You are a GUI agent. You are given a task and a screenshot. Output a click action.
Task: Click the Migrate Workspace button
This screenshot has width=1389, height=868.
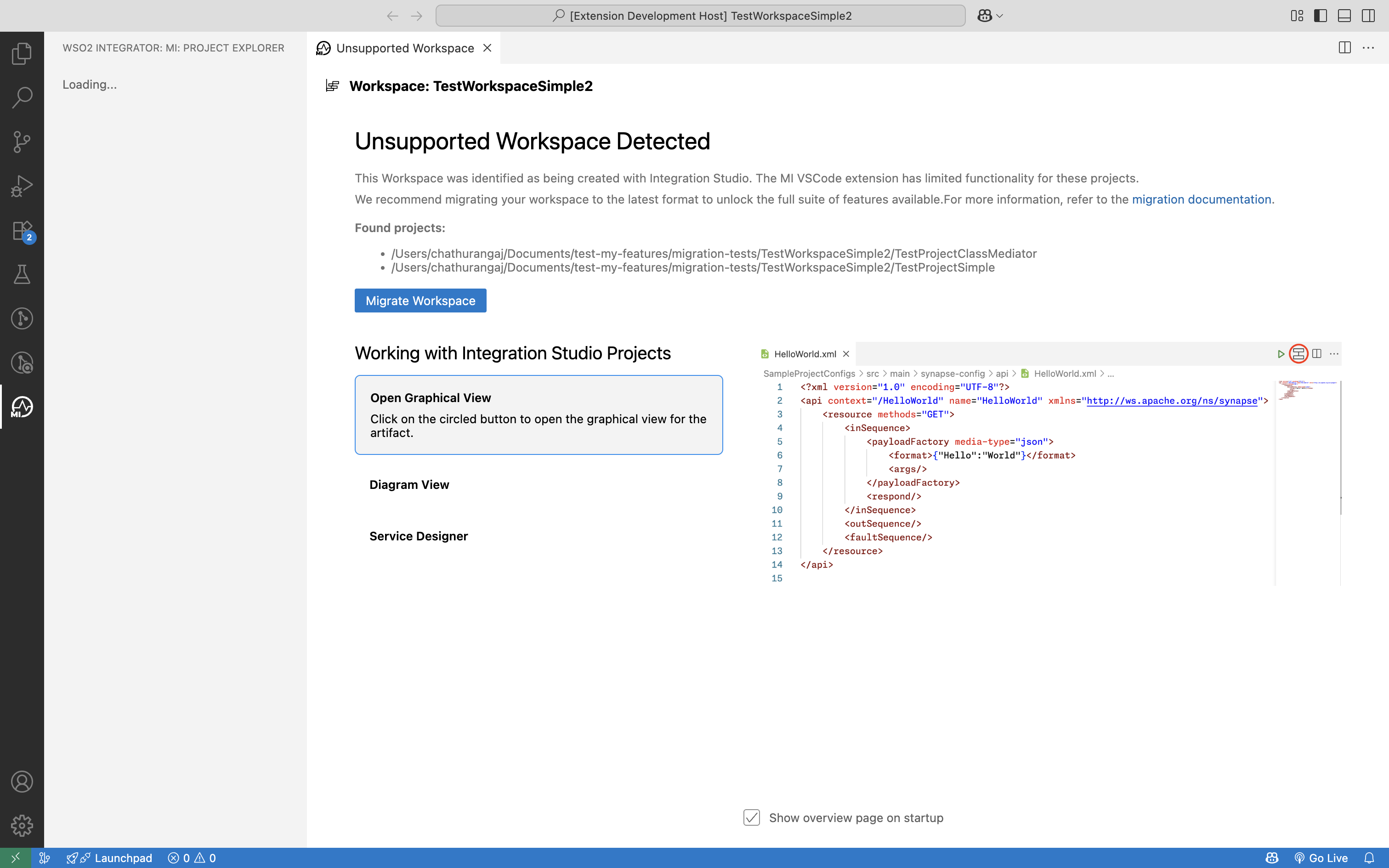coord(420,300)
